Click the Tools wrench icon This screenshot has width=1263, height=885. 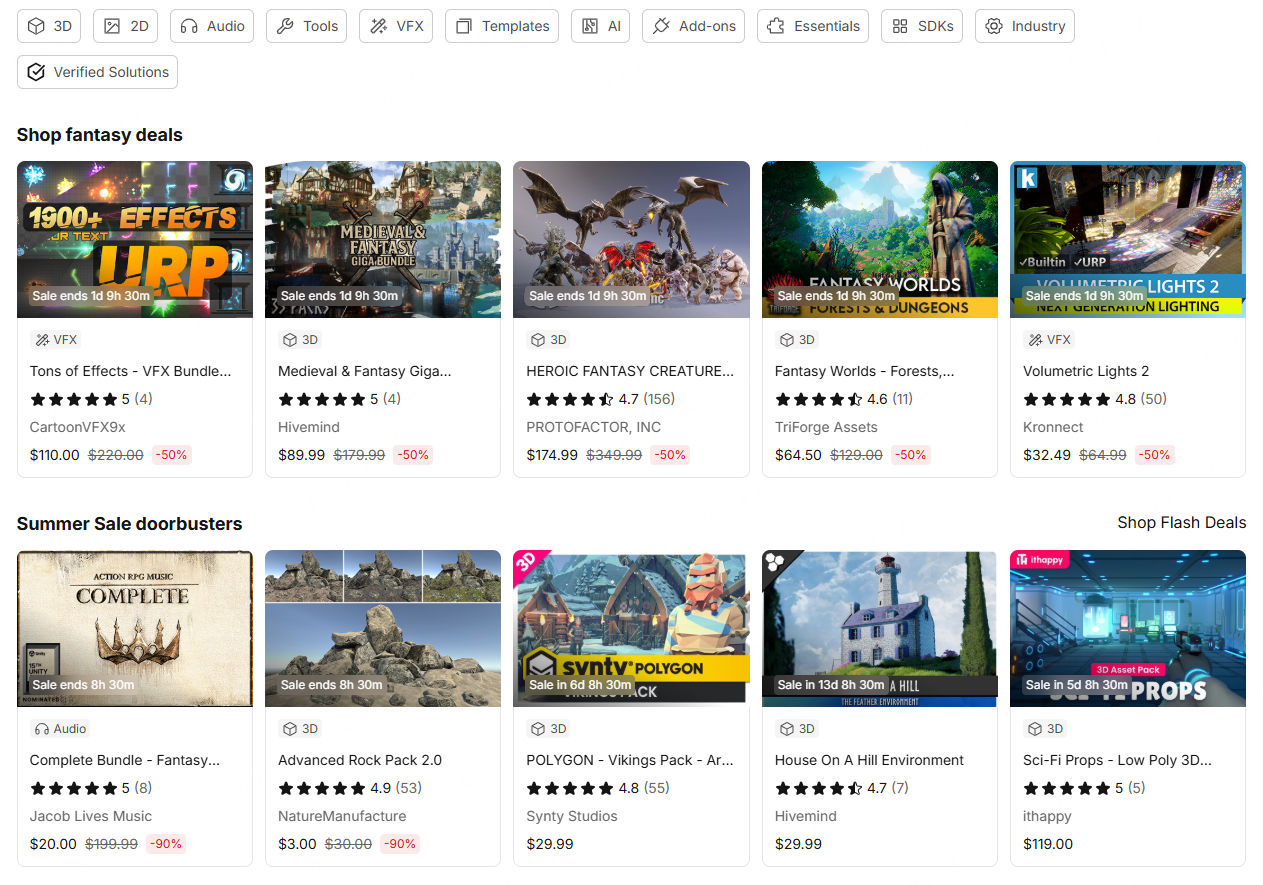point(285,26)
